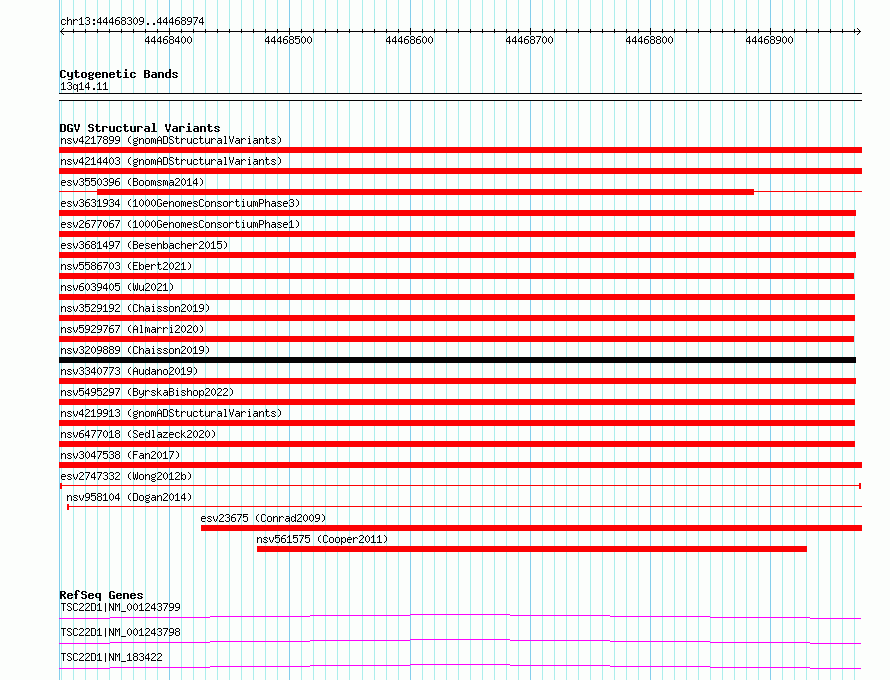
Task: Click ruler position 44468400
Action: point(169,40)
